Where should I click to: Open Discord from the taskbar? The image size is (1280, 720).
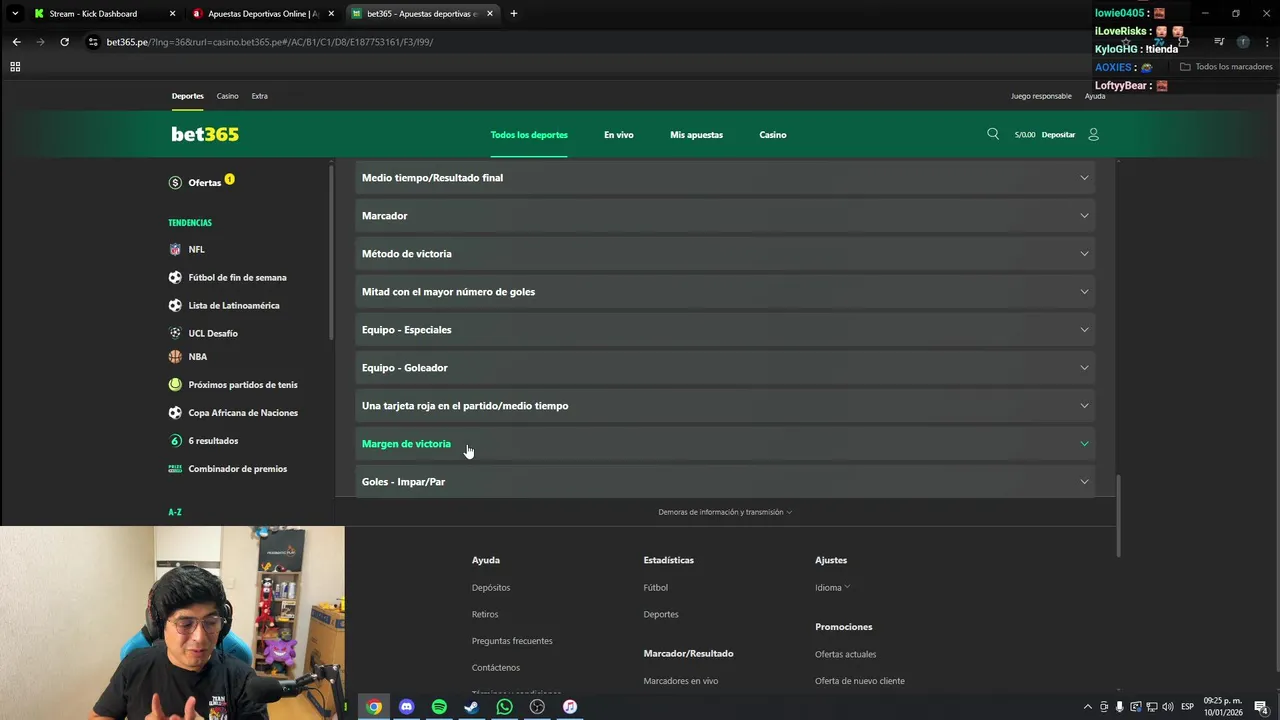tap(406, 707)
